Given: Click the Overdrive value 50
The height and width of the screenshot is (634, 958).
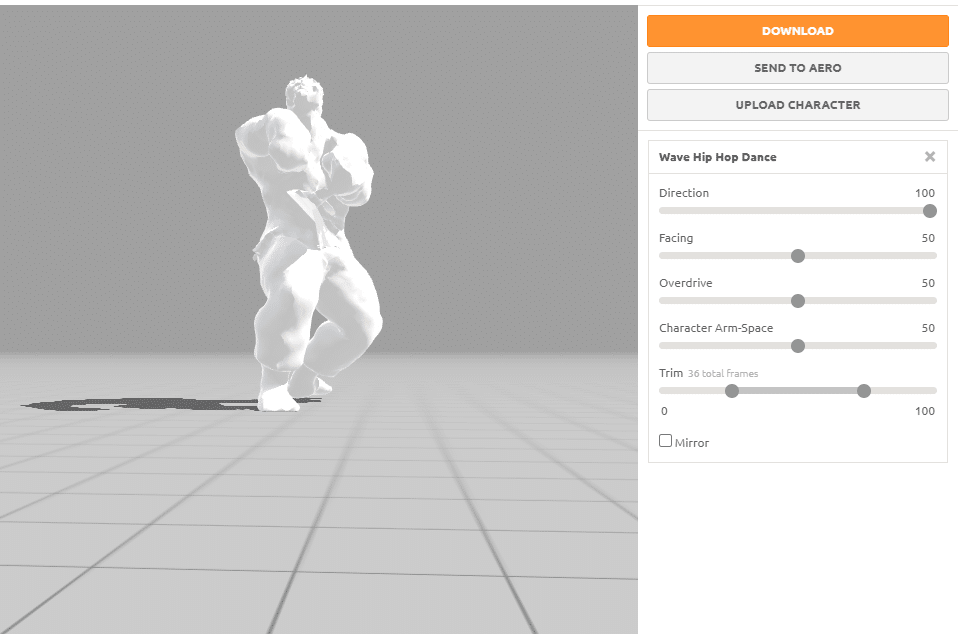Looking at the screenshot, I should point(928,283).
